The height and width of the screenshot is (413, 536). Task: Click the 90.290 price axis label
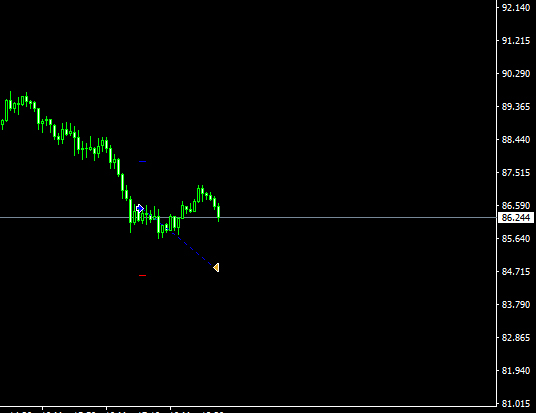[x=516, y=74]
